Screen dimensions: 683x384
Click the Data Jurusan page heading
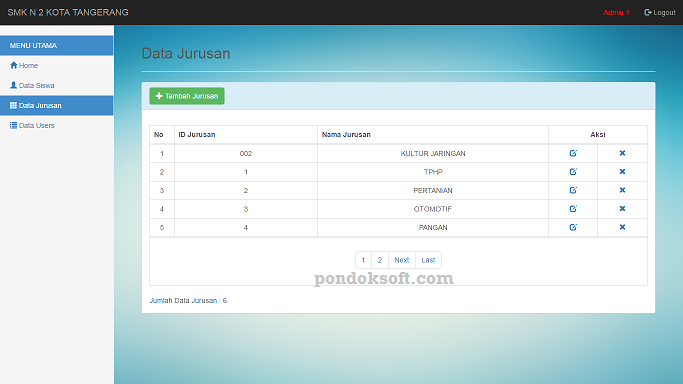point(186,53)
